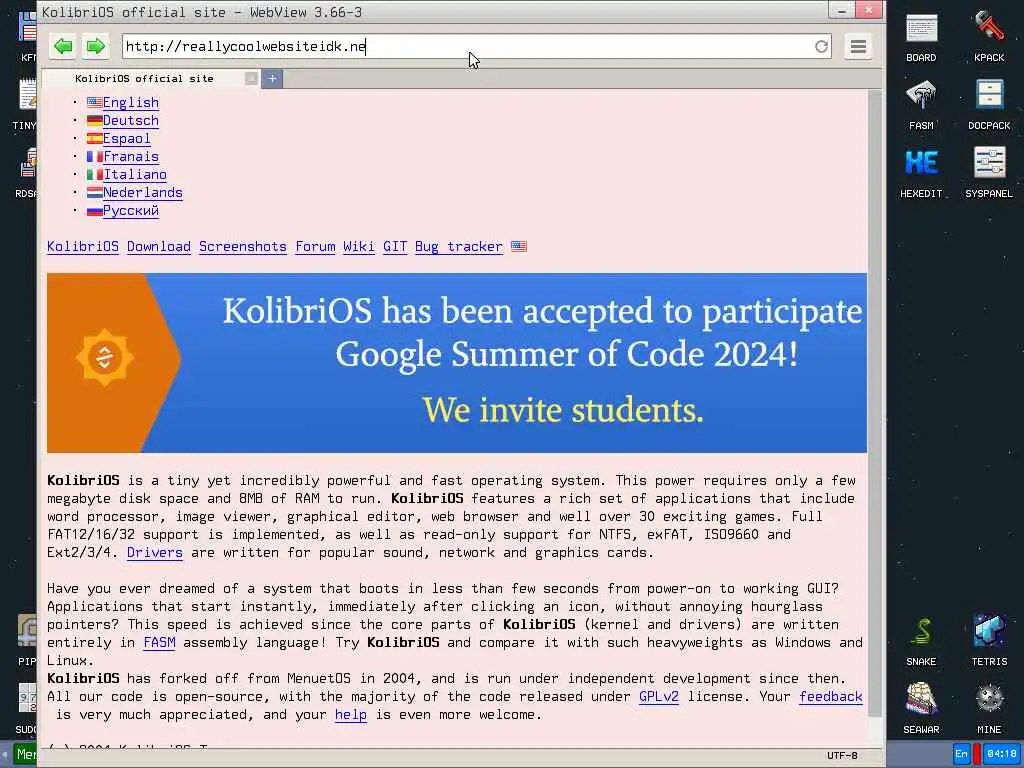1024x768 pixels.
Task: Follow the FASM link in the paragraph
Action: tap(159, 643)
